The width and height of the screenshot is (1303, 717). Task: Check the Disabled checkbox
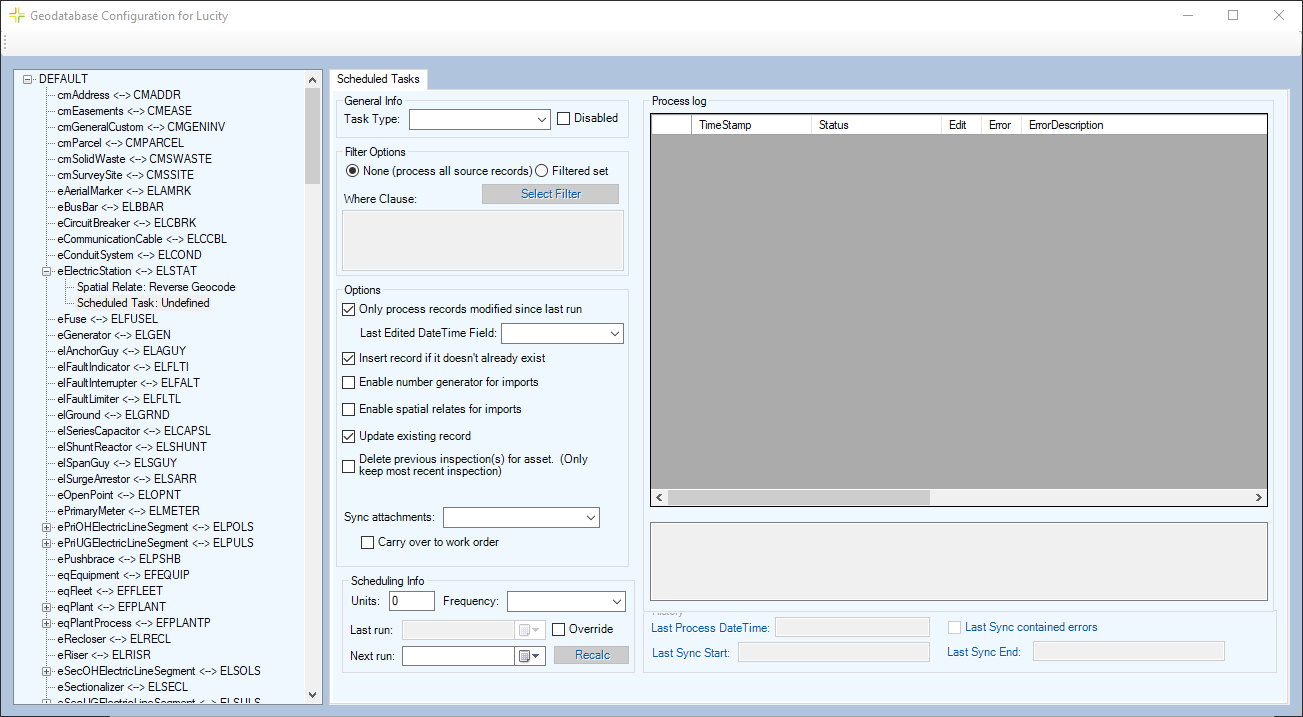coord(563,118)
